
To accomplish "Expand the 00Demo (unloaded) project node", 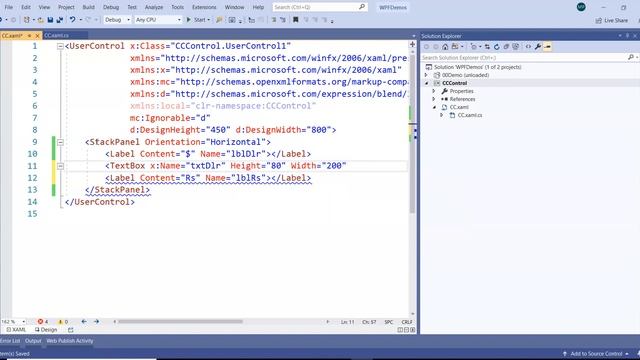I will click(x=426, y=75).
